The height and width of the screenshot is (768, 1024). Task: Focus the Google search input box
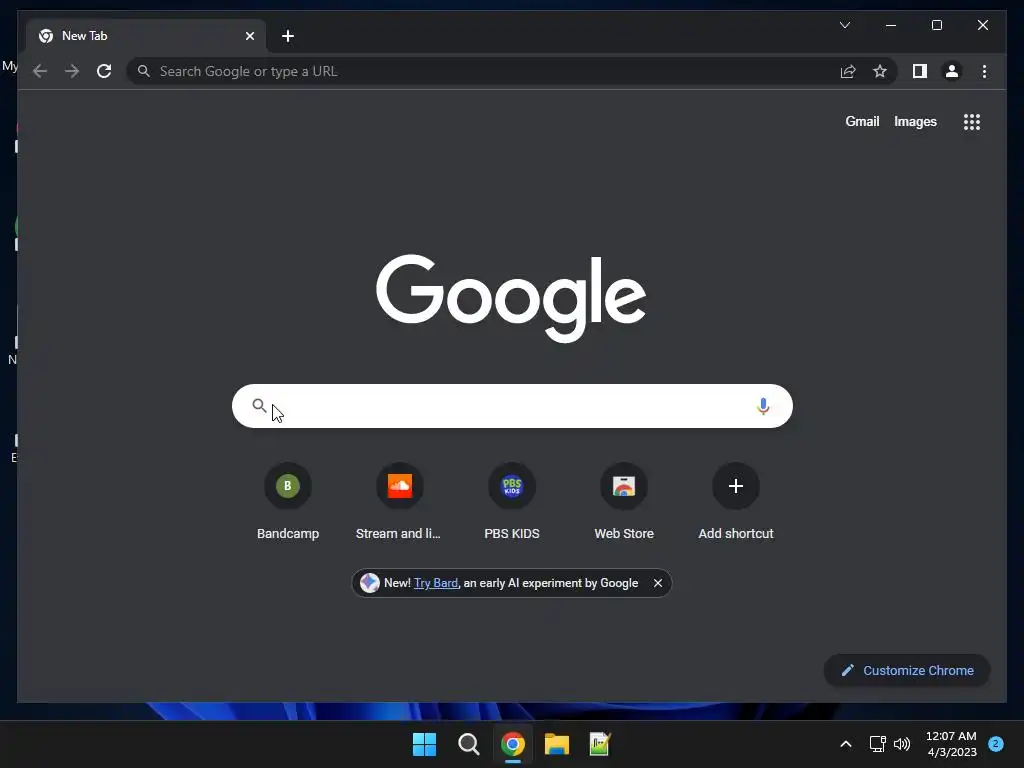click(512, 406)
